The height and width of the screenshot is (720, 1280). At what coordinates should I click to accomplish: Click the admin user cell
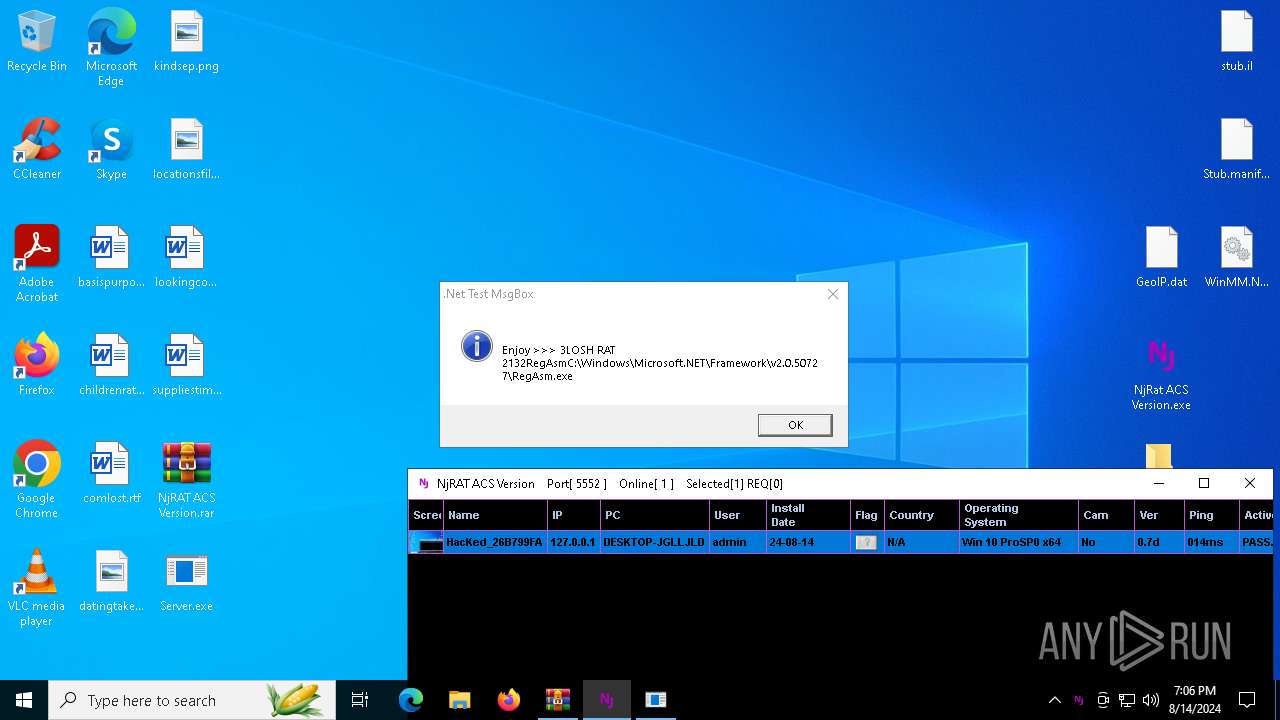pos(737,542)
